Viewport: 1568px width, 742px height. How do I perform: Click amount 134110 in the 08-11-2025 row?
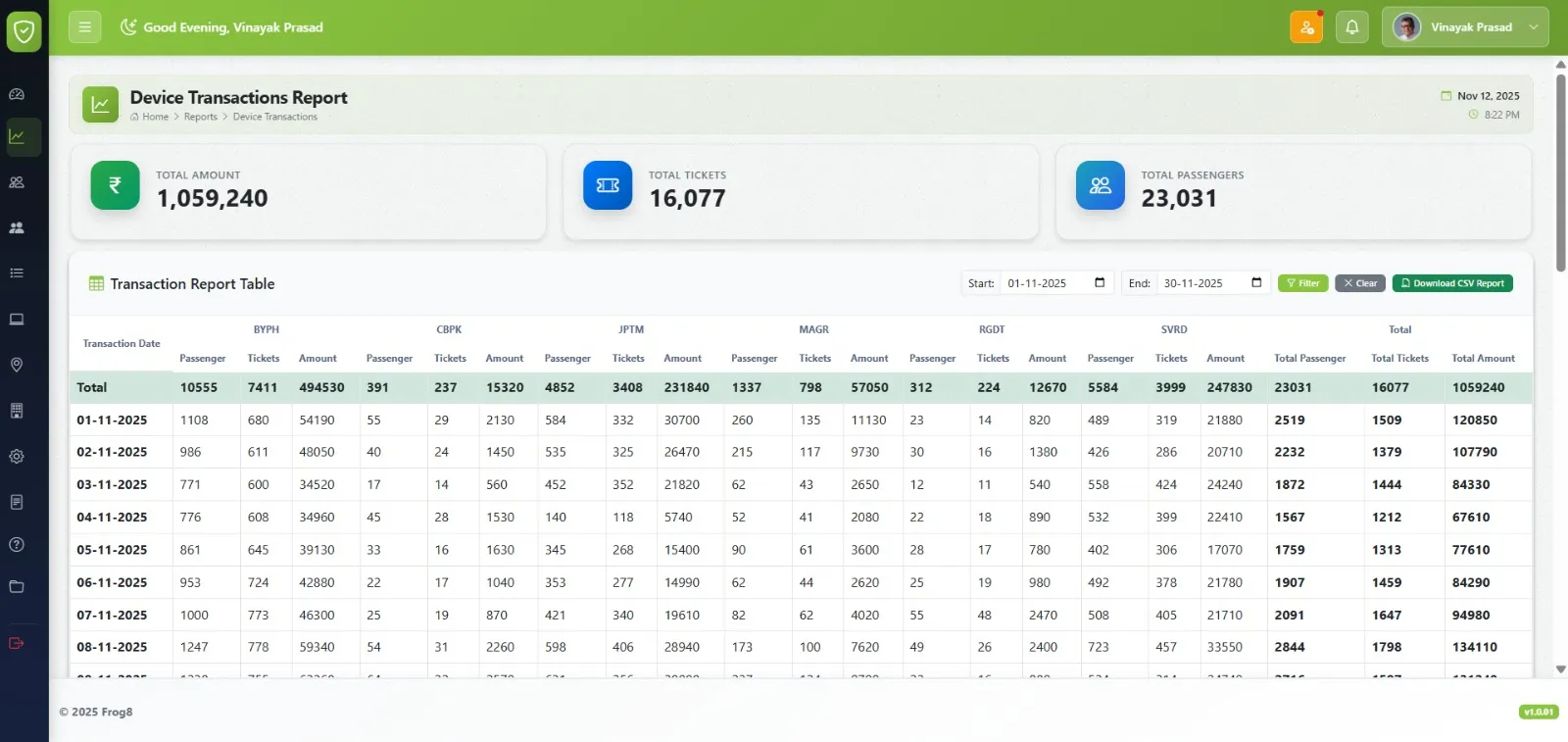[1475, 647]
